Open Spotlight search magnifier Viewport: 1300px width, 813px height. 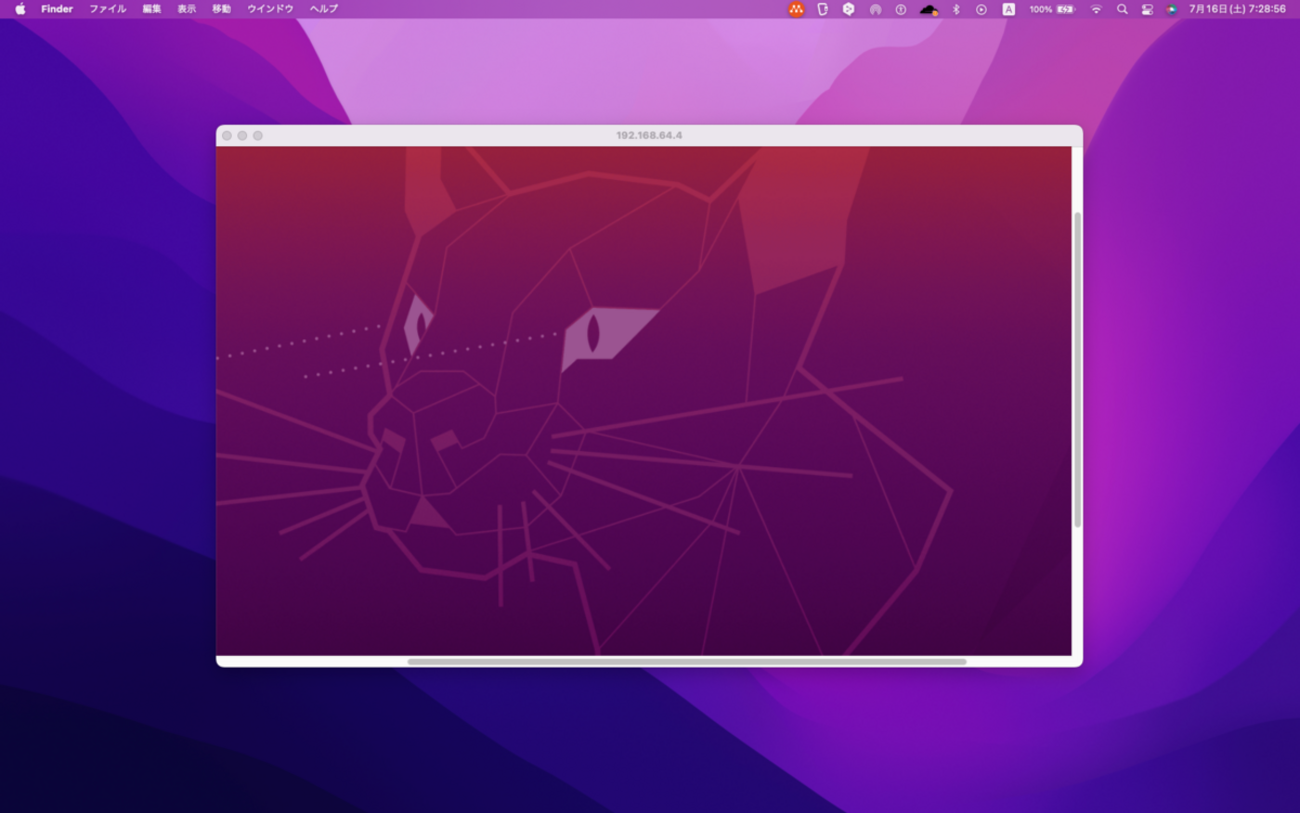[x=1122, y=9]
